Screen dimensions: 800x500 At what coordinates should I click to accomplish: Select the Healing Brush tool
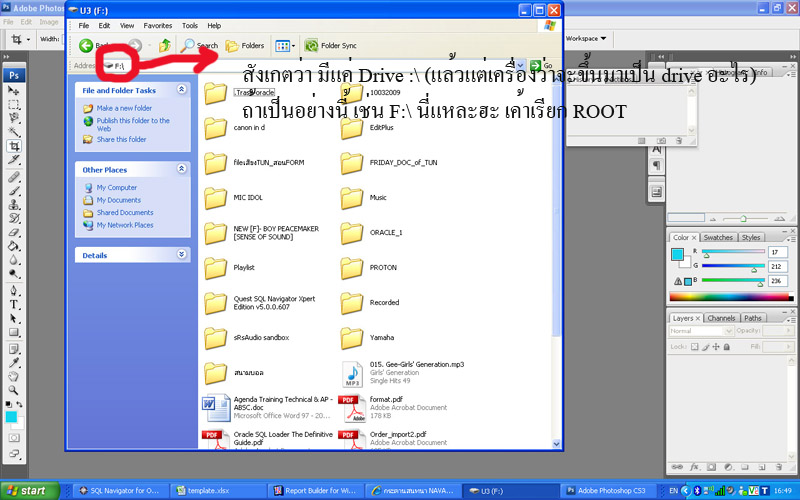(x=14, y=177)
